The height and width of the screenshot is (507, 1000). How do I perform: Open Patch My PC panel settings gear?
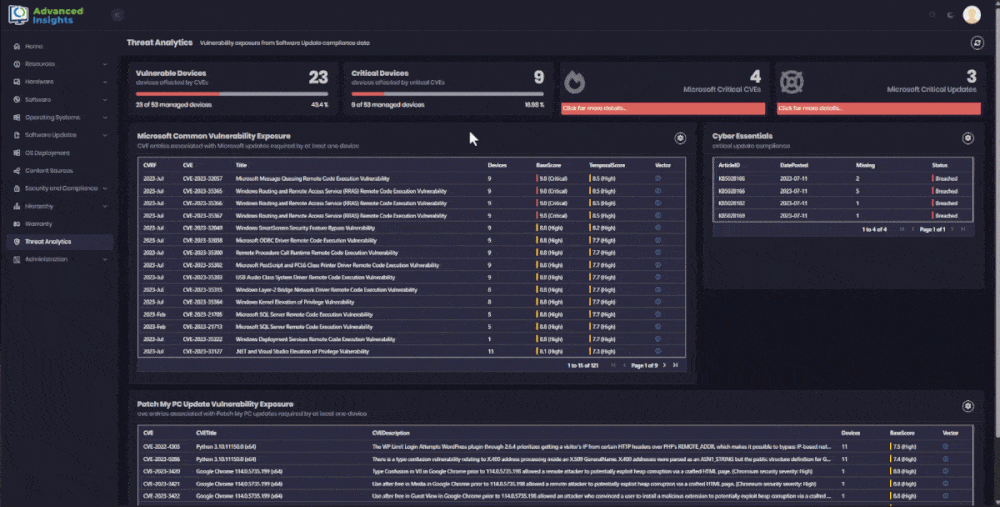967,406
